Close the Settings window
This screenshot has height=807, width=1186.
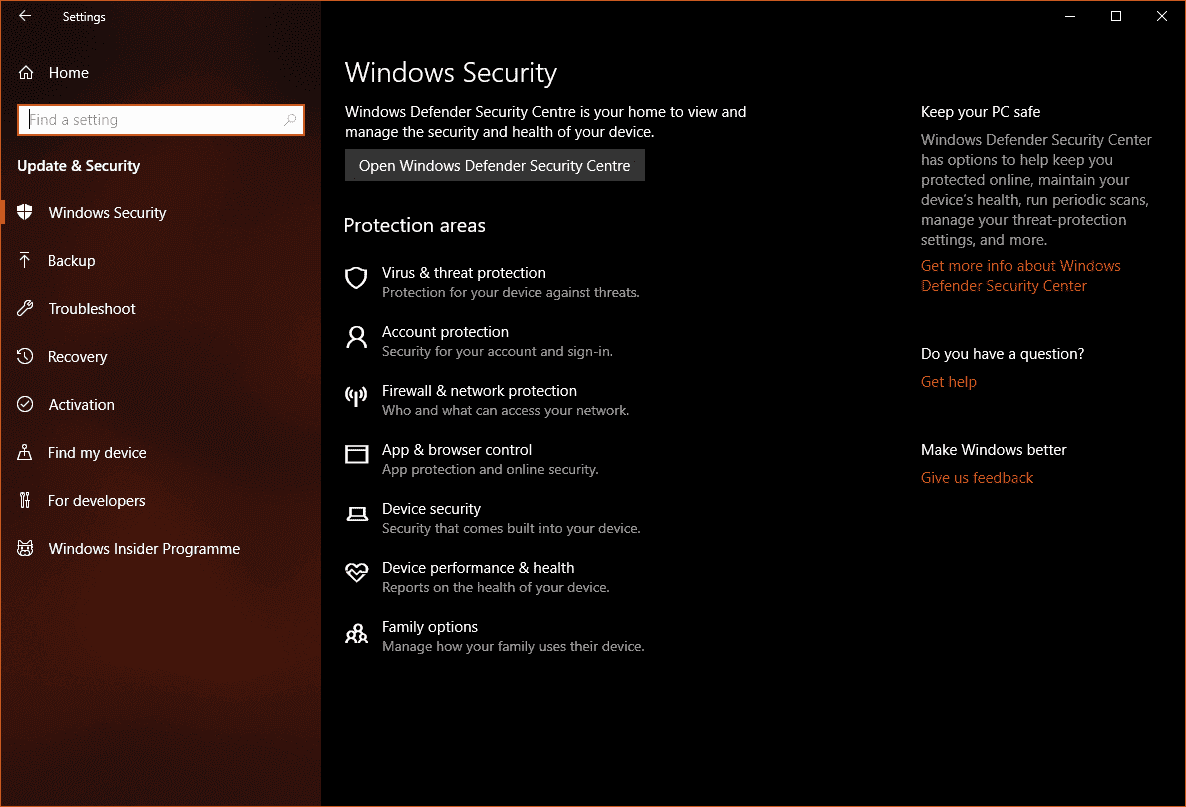(1162, 16)
